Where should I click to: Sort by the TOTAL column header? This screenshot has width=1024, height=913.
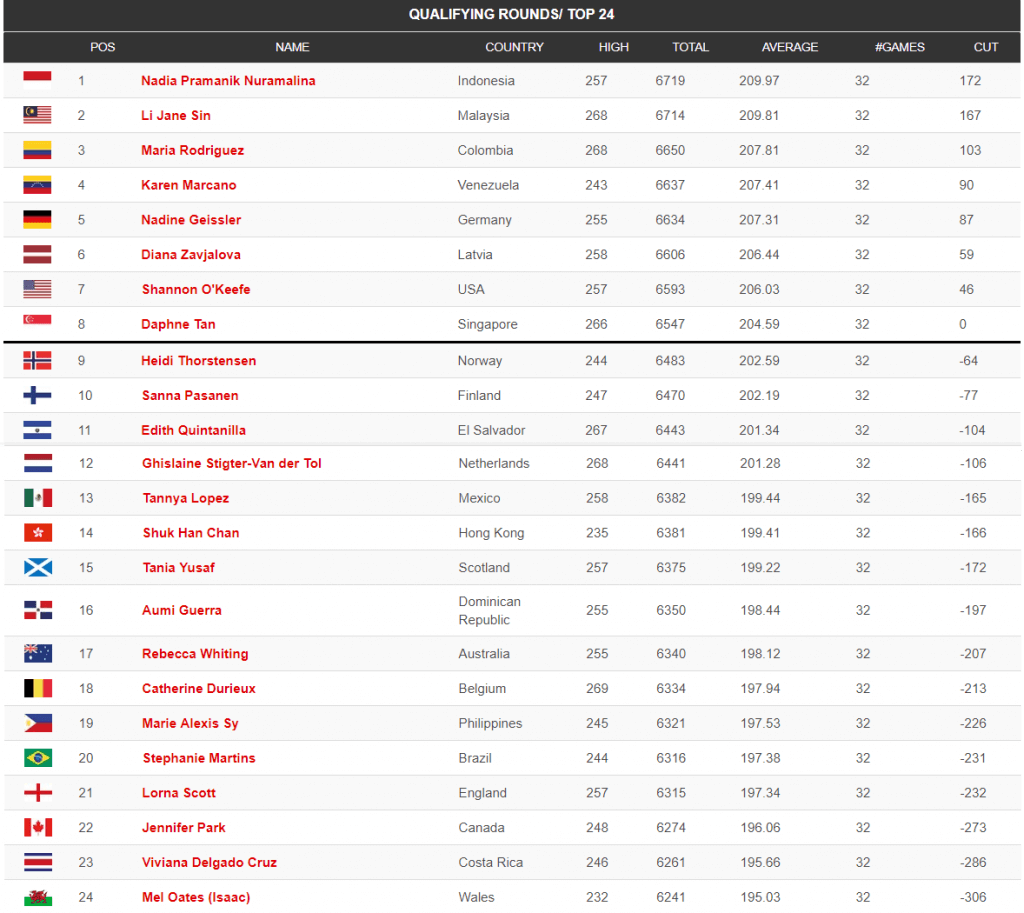point(690,47)
